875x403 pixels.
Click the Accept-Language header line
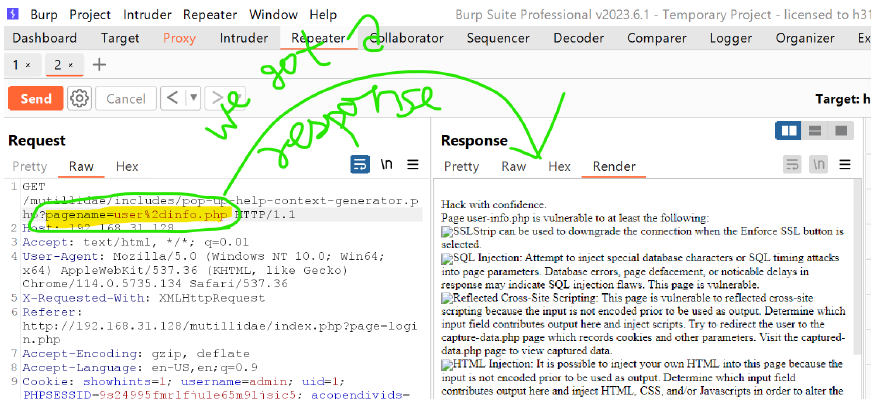(x=140, y=368)
